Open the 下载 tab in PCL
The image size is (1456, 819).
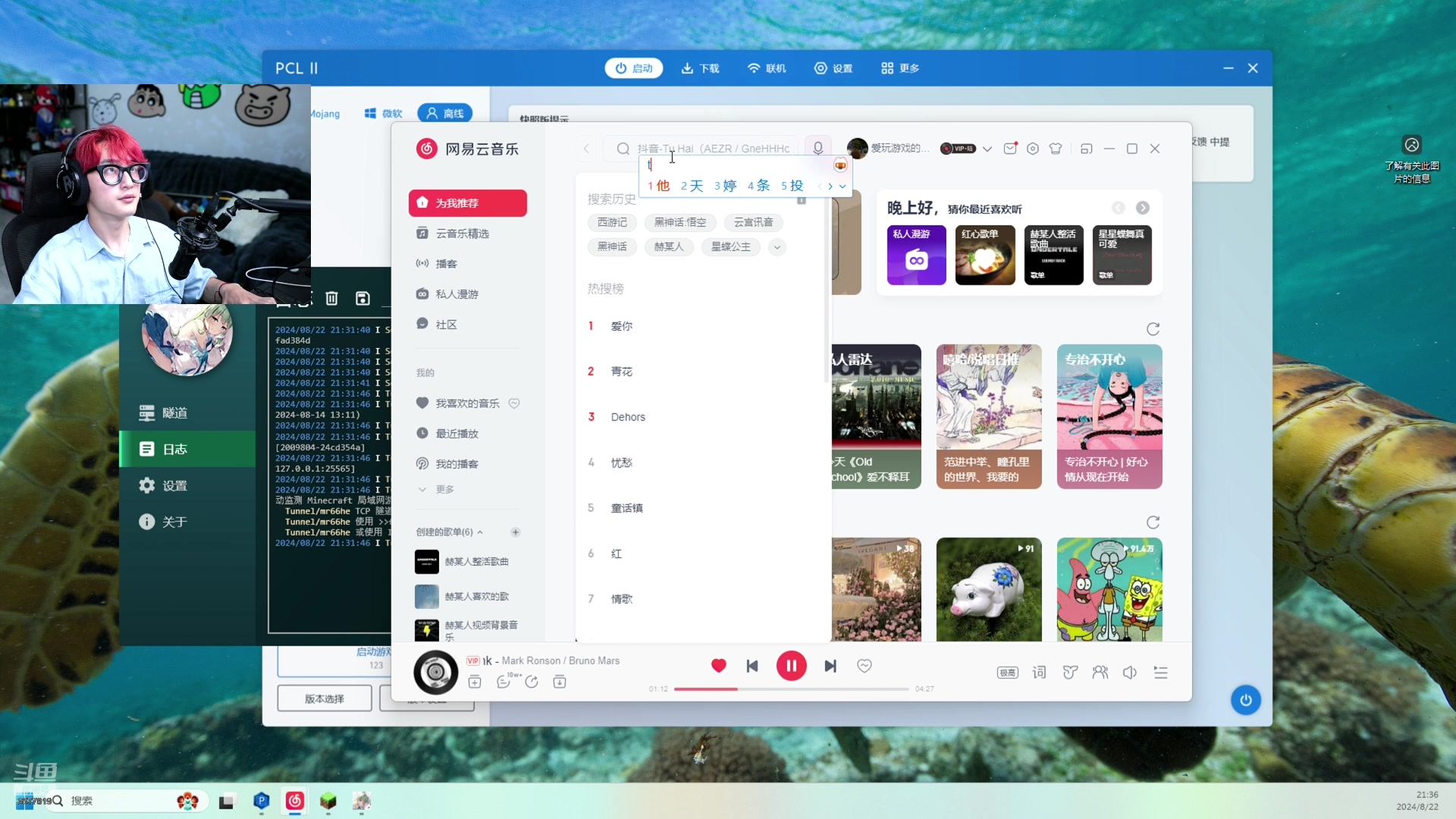click(700, 68)
